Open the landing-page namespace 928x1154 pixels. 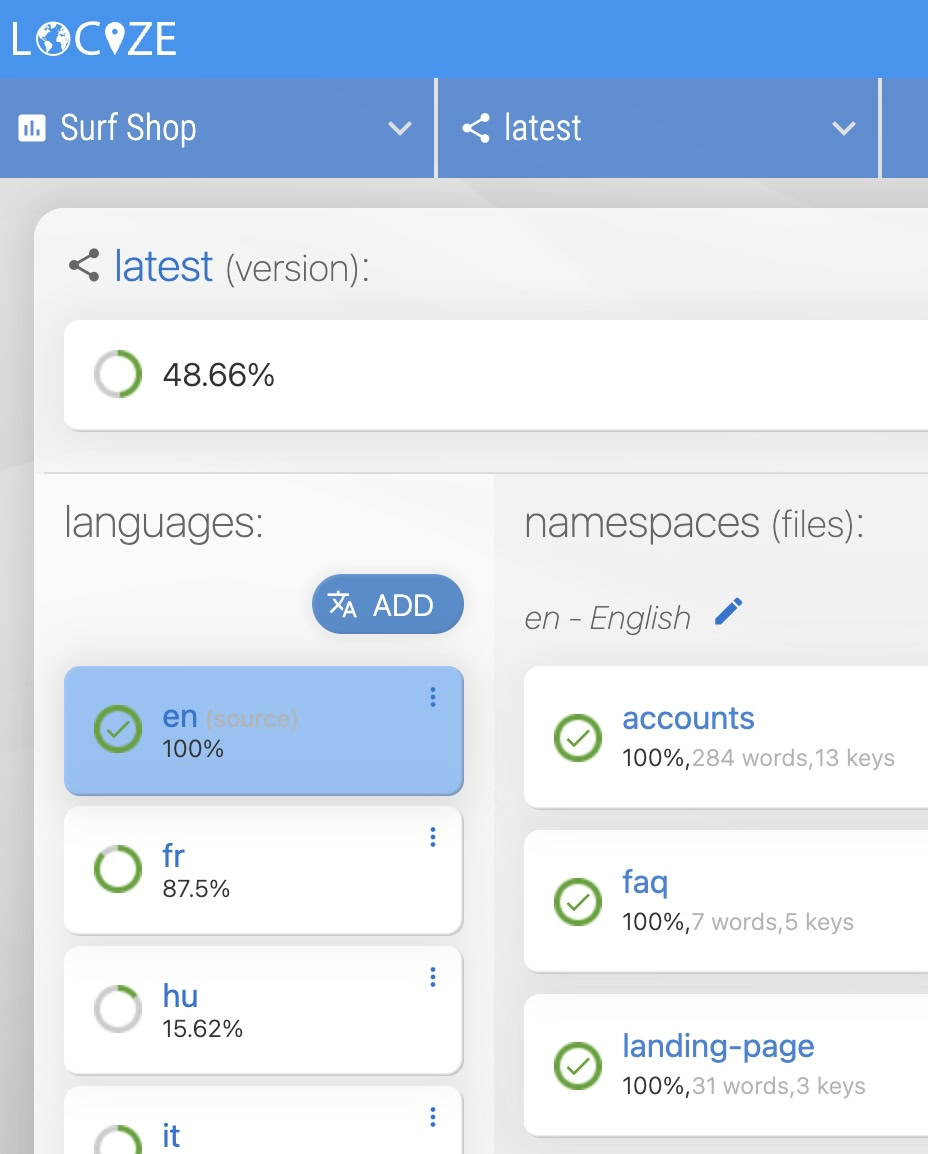[718, 1046]
